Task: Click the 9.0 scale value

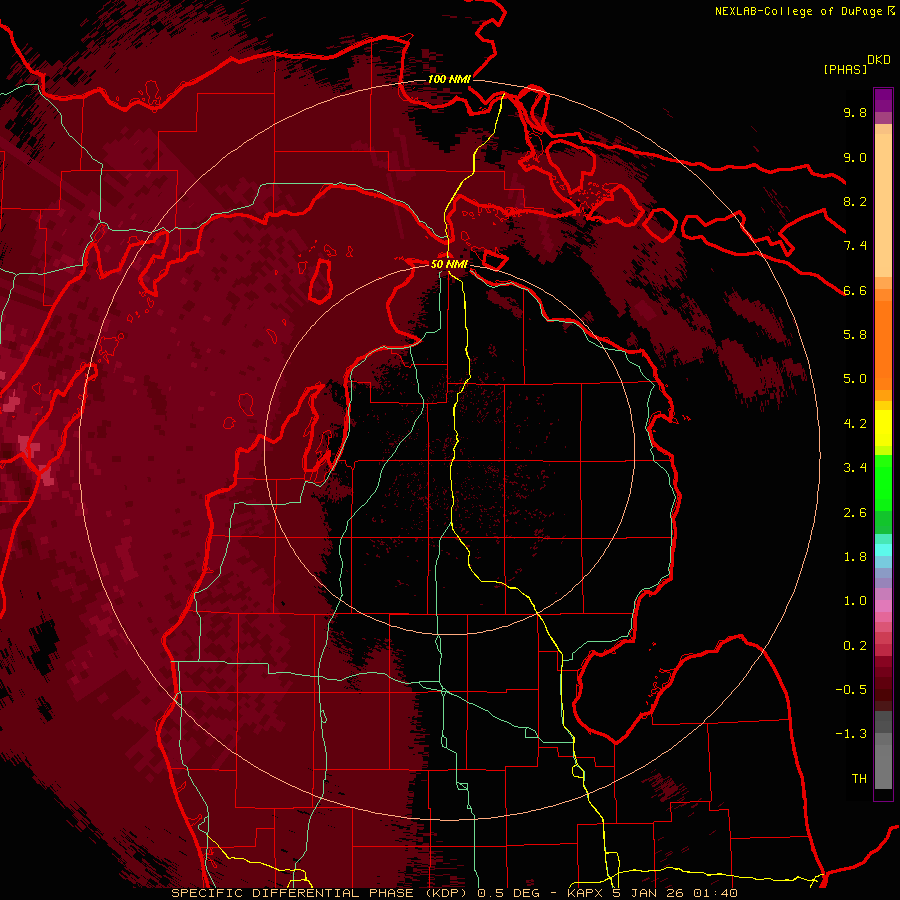Action: tap(855, 157)
